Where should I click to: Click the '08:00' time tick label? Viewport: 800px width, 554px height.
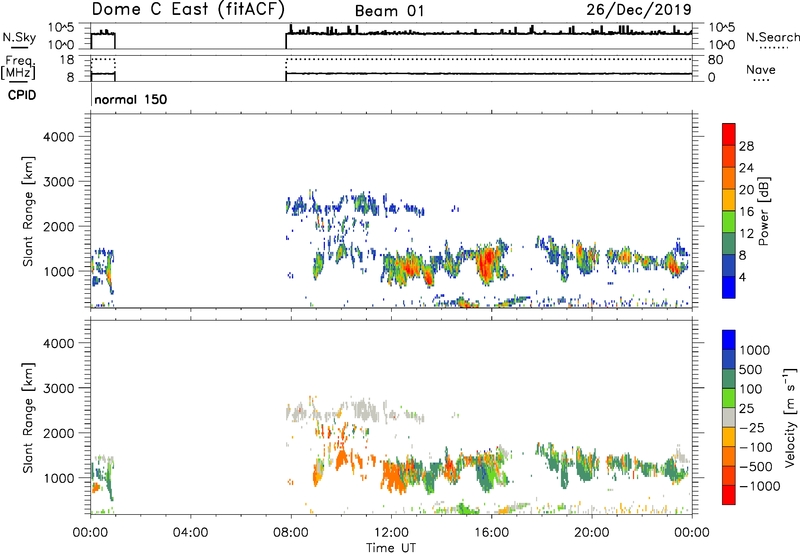click(291, 533)
